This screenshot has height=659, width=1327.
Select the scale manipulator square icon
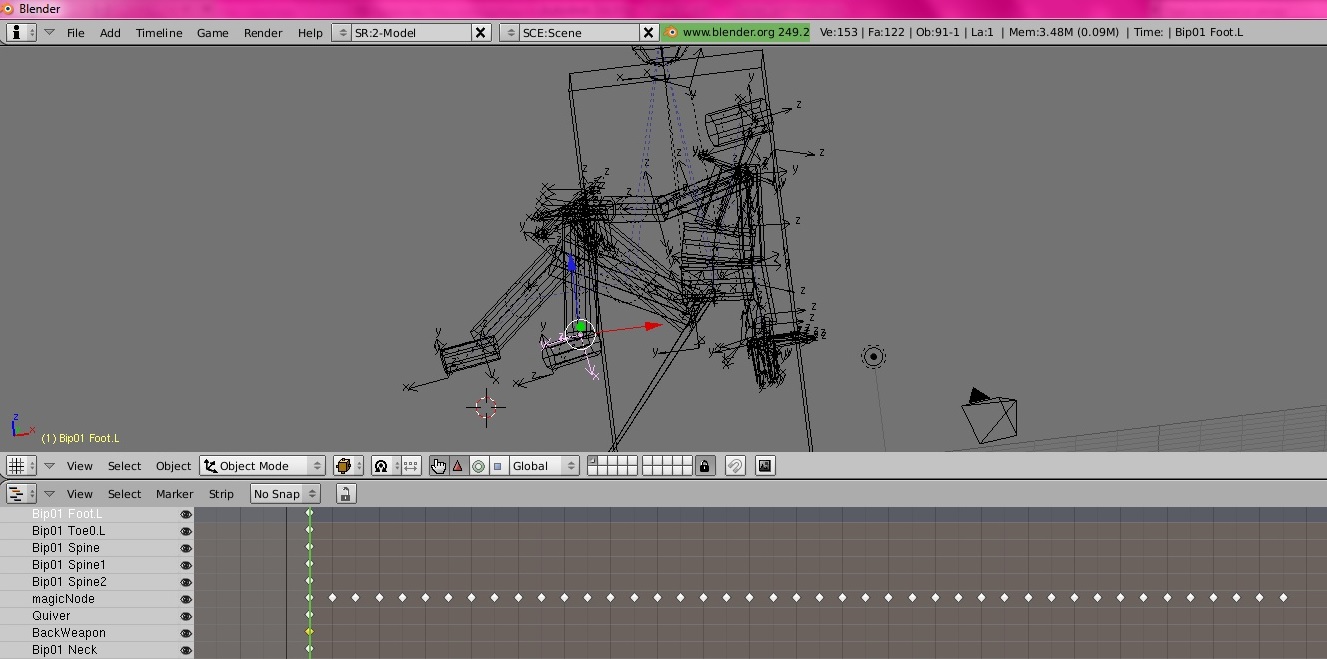click(497, 466)
